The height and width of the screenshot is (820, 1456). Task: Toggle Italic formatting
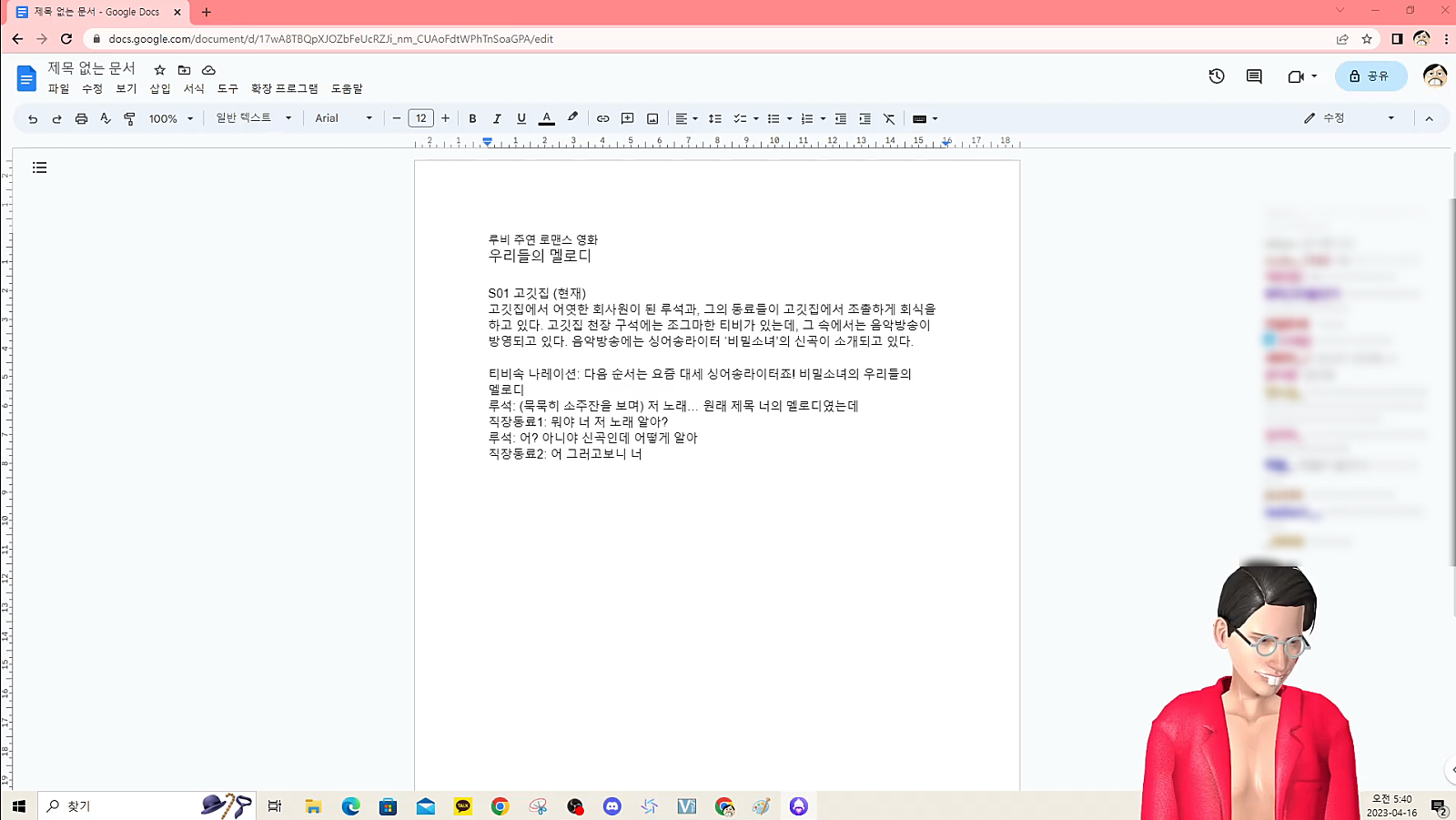click(497, 118)
